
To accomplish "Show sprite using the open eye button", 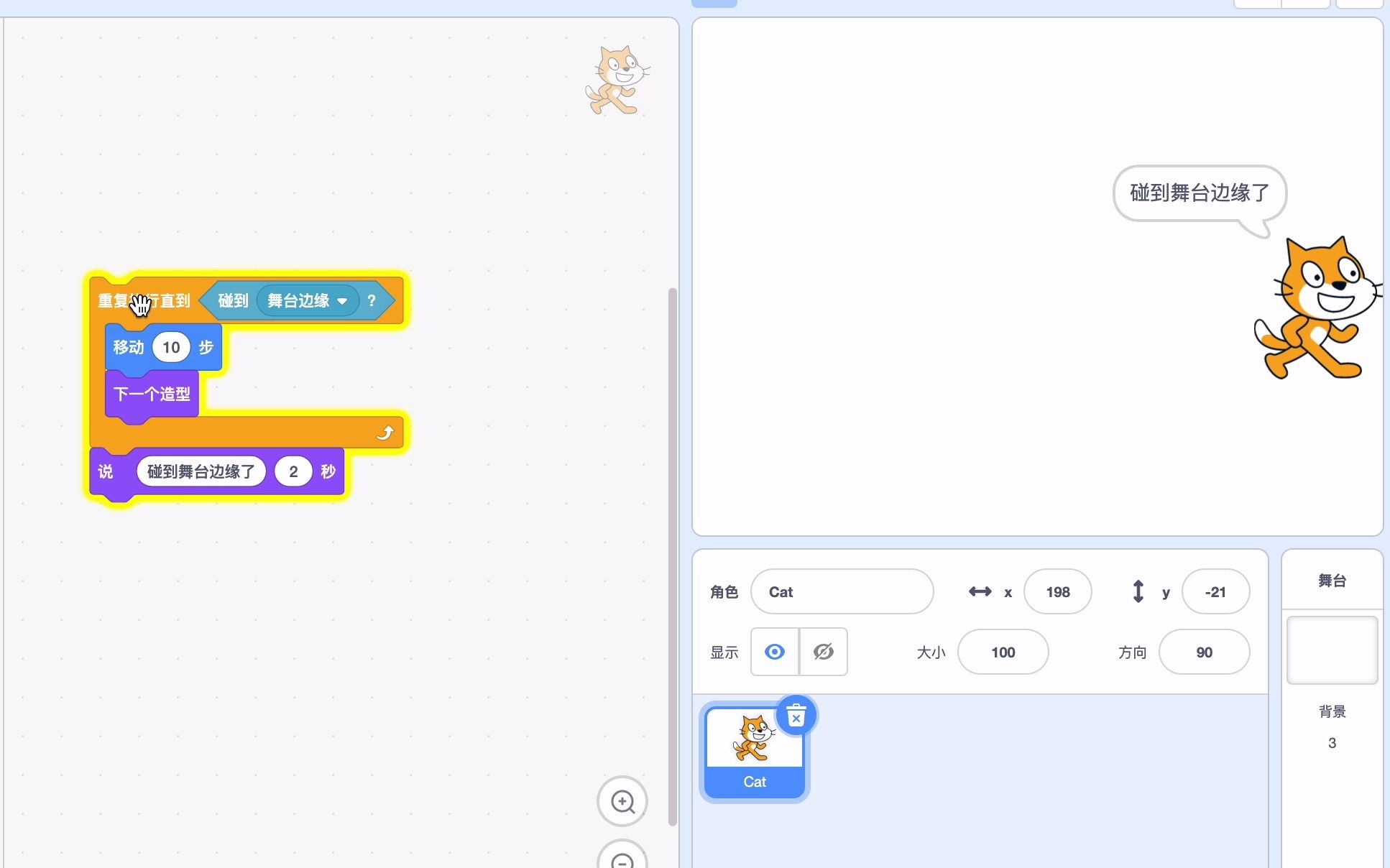I will (x=775, y=652).
